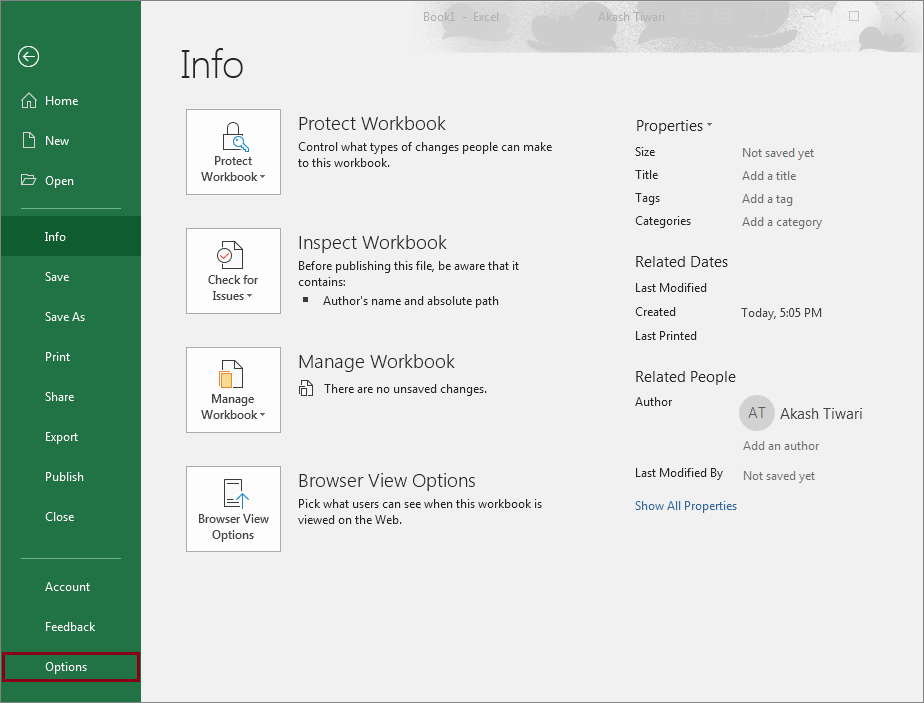Viewport: 924px width, 703px height.
Task: Click the Browser View Options button
Action: (233, 509)
